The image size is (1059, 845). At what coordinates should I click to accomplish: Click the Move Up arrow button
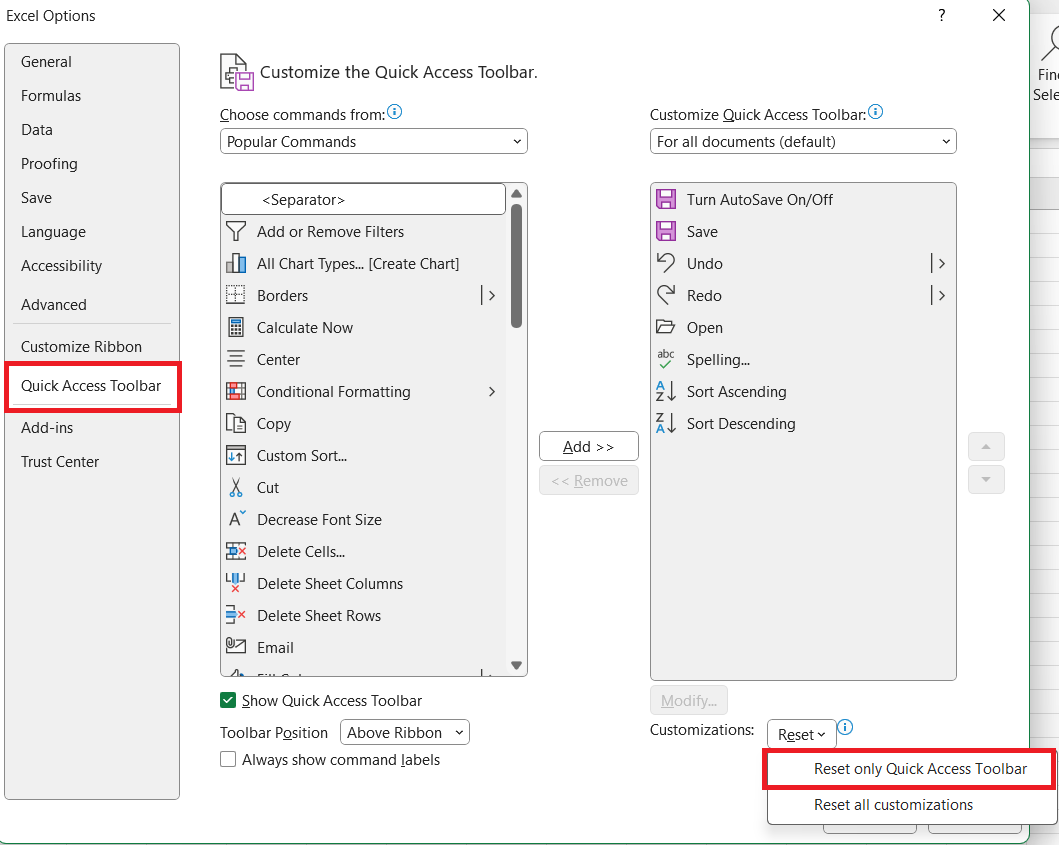(986, 446)
